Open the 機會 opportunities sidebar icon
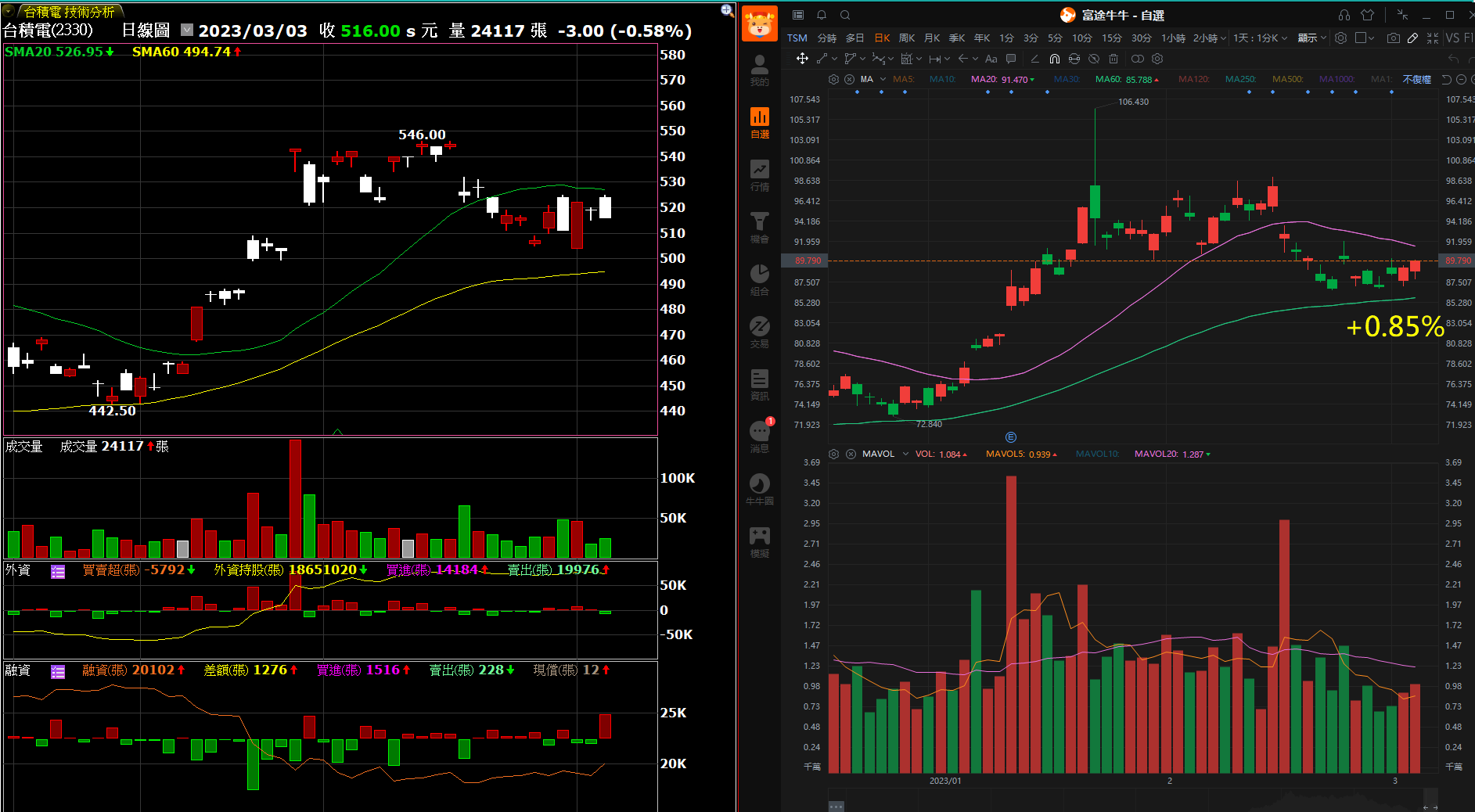Image resolution: width=1475 pixels, height=812 pixels. (x=760, y=228)
